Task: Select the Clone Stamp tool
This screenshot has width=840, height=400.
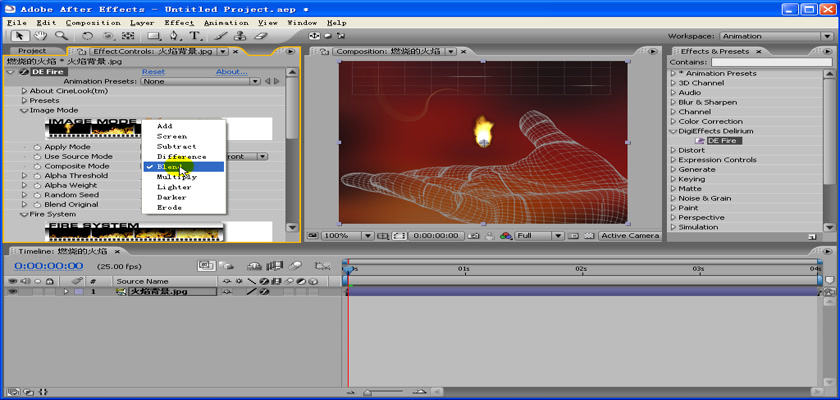Action: (240, 36)
